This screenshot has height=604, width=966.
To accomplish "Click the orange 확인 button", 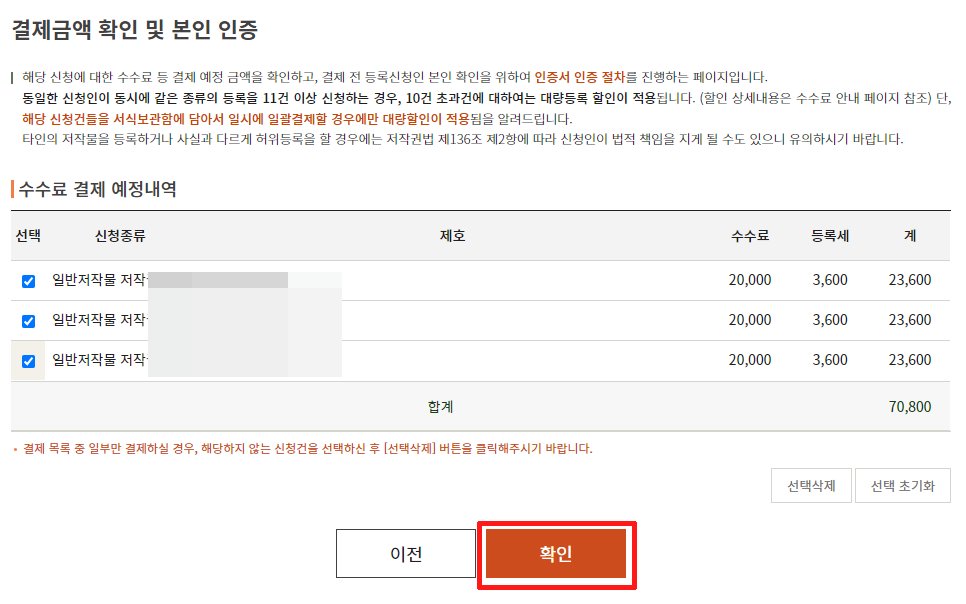I will 556,554.
